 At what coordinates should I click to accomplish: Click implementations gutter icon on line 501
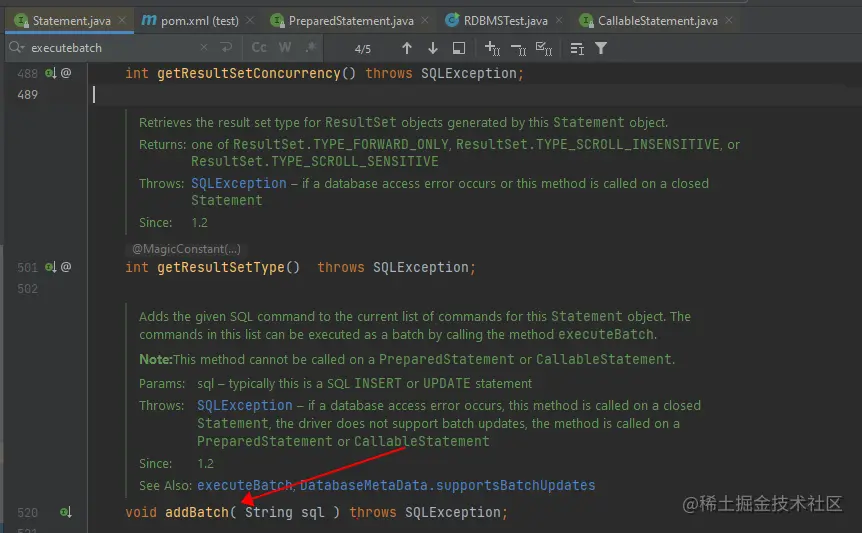click(51, 267)
